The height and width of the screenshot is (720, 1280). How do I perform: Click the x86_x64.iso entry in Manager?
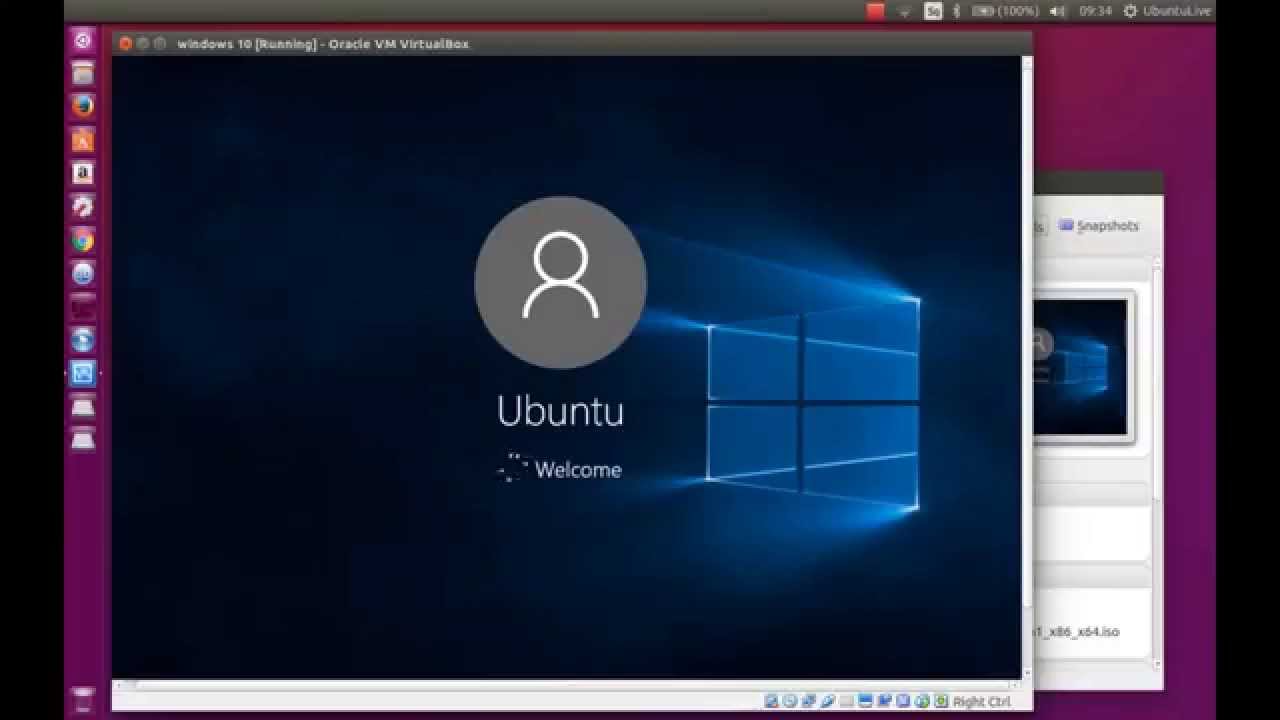(x=1075, y=632)
